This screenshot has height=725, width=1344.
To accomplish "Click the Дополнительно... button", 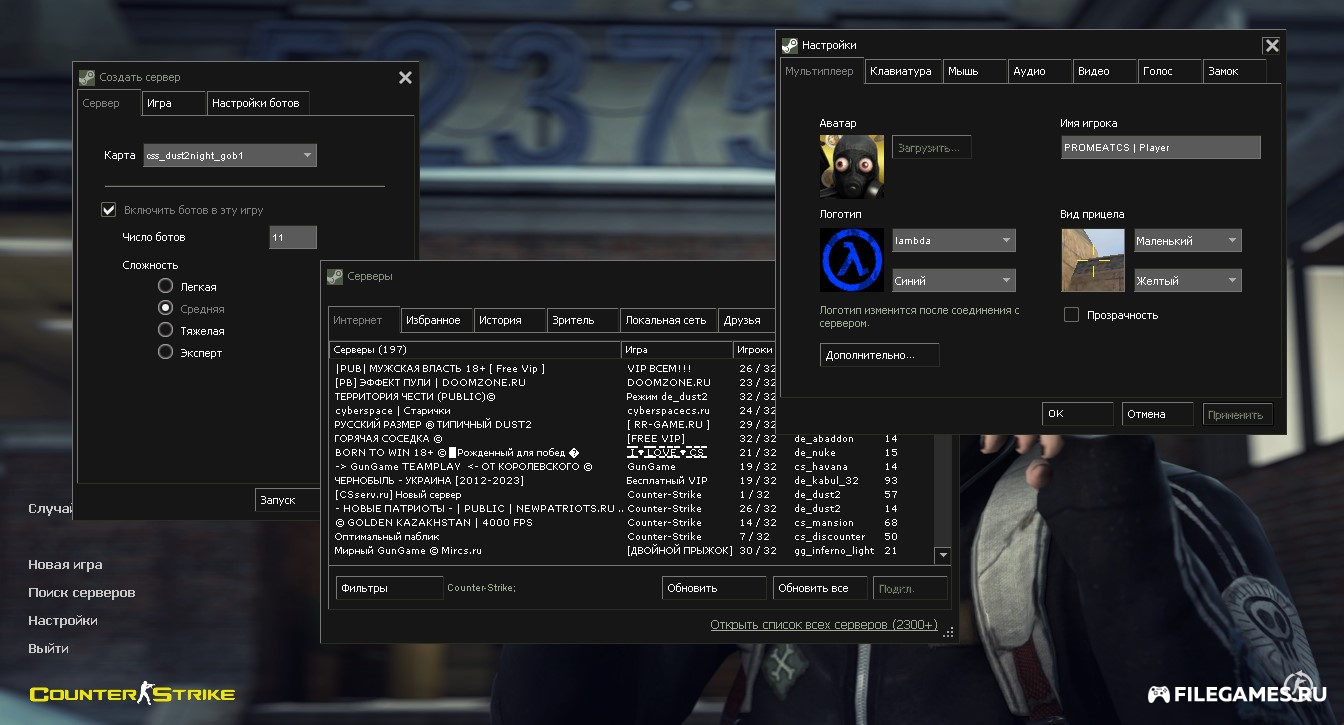I will point(879,355).
